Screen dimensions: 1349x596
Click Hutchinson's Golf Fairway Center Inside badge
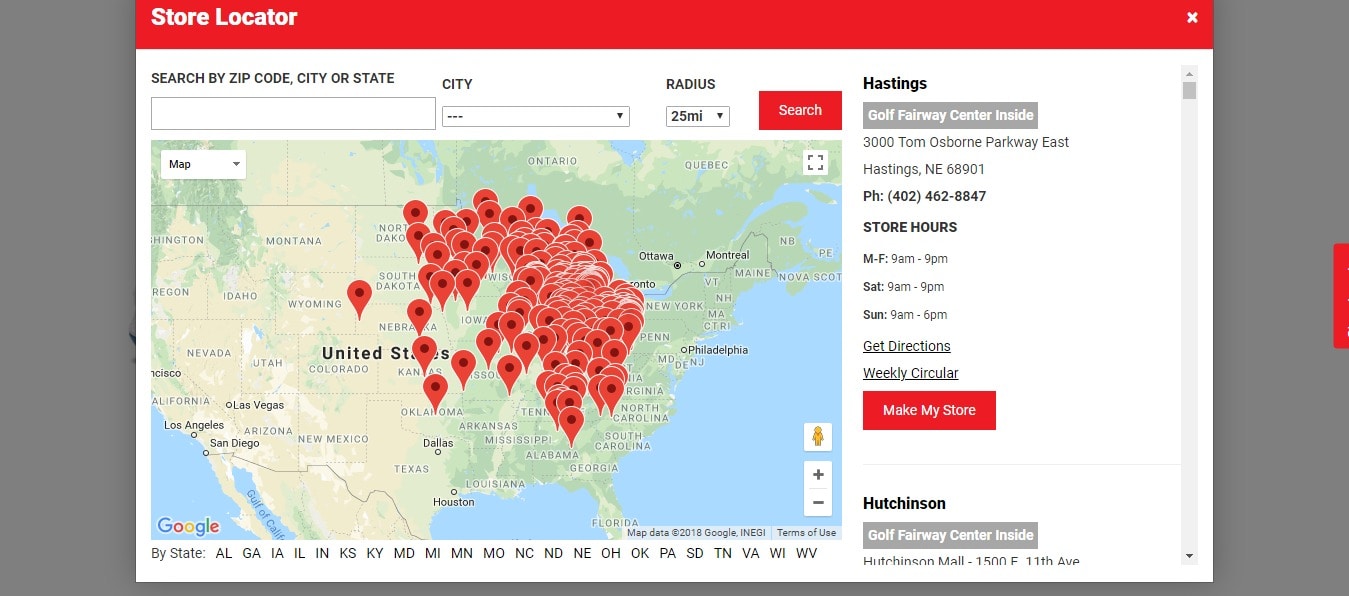[x=950, y=535]
